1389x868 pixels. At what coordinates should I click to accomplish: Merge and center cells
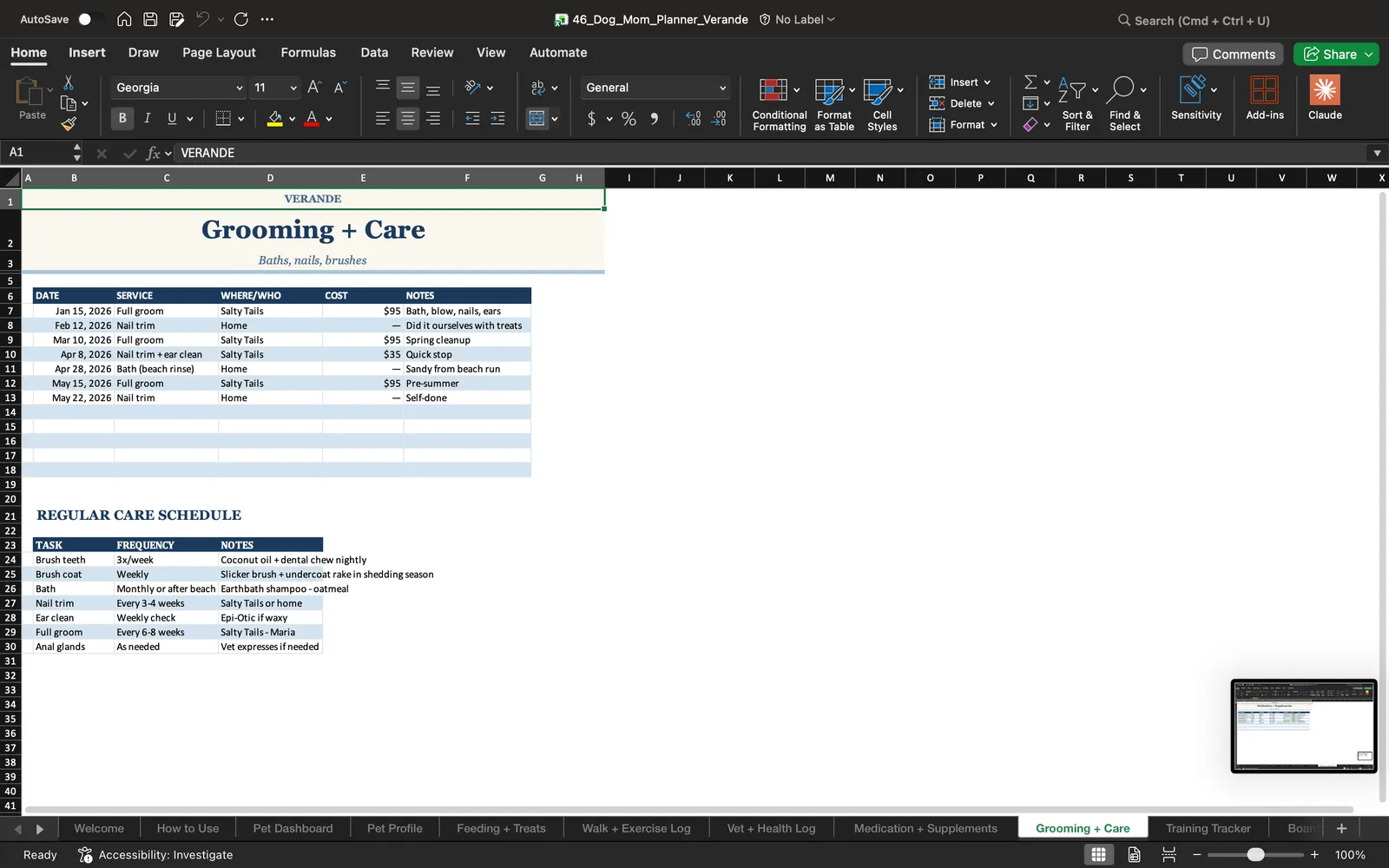tap(537, 118)
